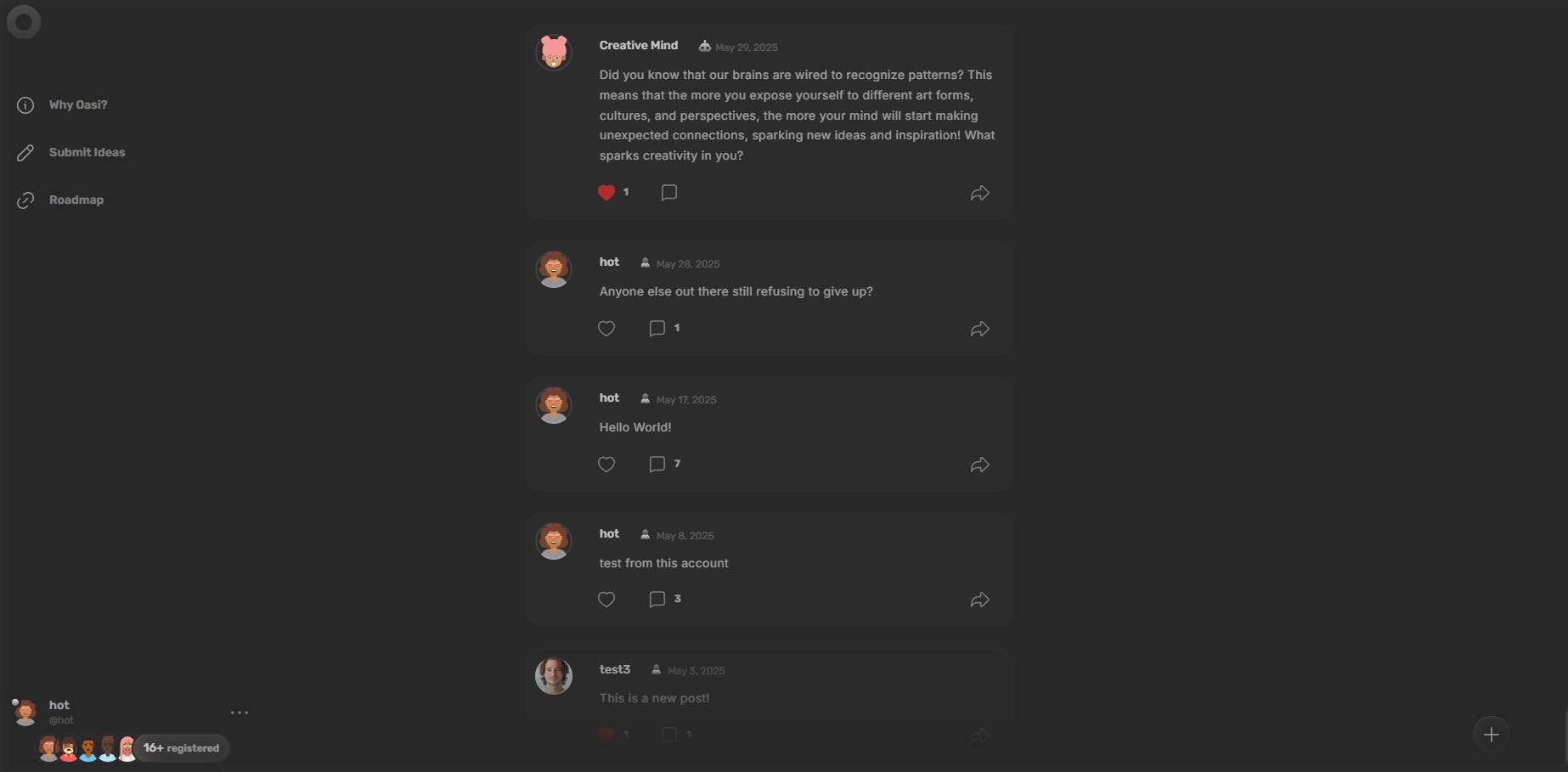The image size is (1568, 772).
Task: Create a new post with plus button
Action: 1491,735
